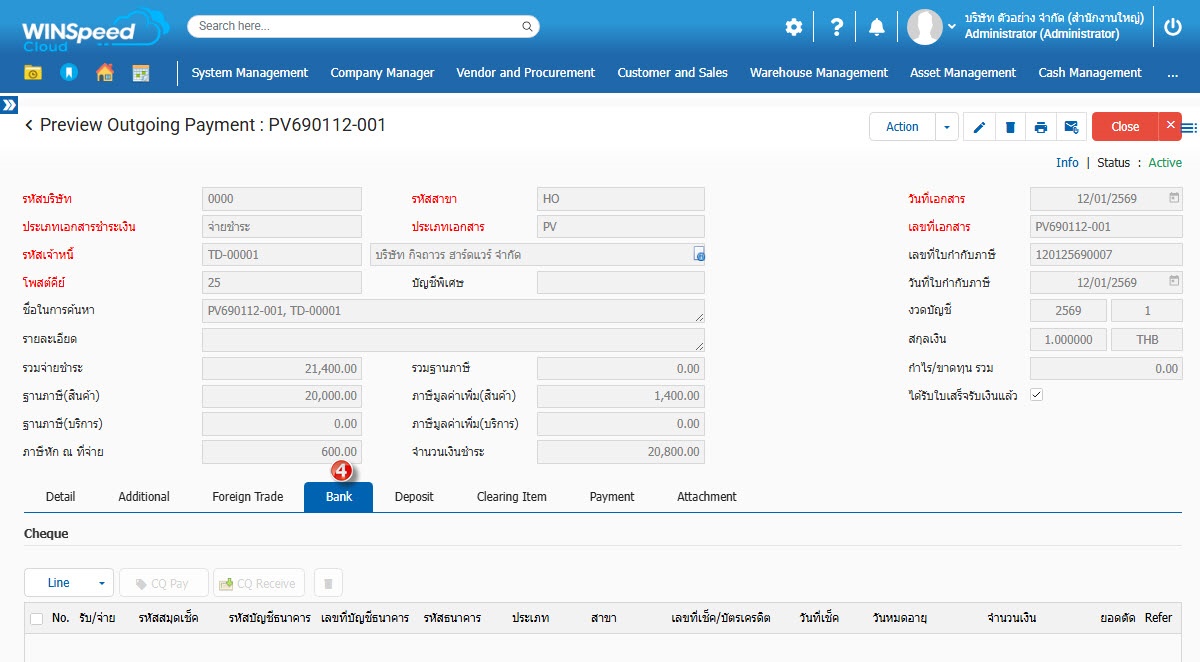Open the settings gear icon

[794, 27]
